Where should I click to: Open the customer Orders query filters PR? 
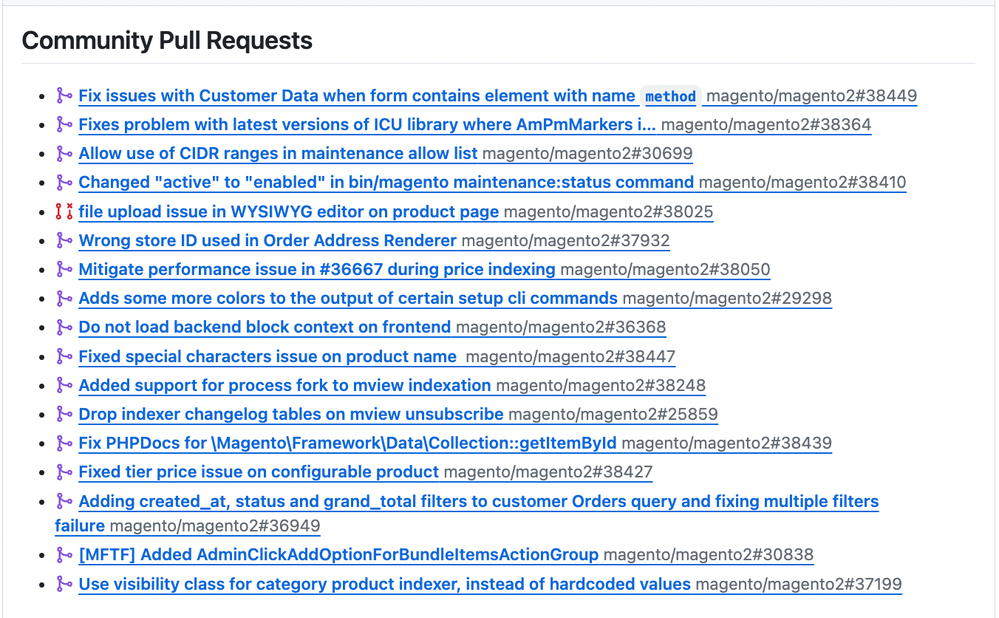tap(478, 502)
